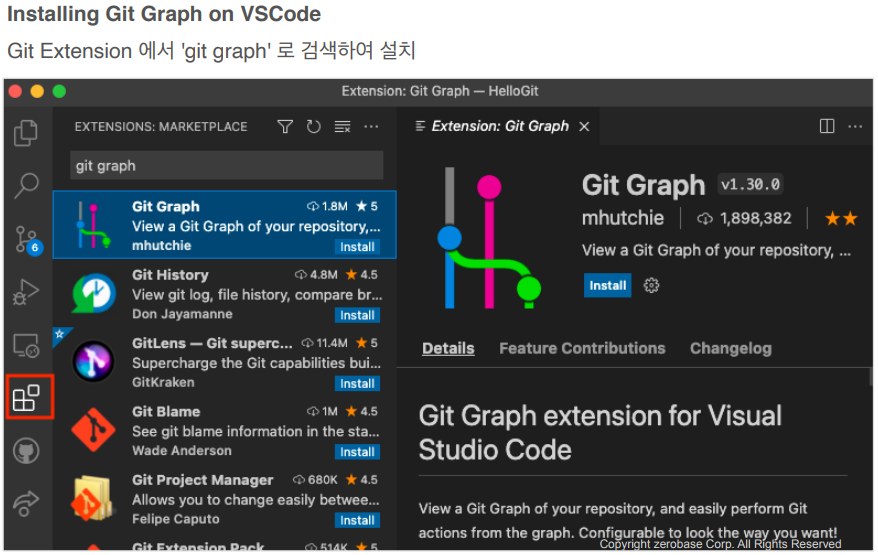Click the 4.8M downloads count for Git History
Screen dimensions: 878x555
pyautogui.click(x=317, y=275)
